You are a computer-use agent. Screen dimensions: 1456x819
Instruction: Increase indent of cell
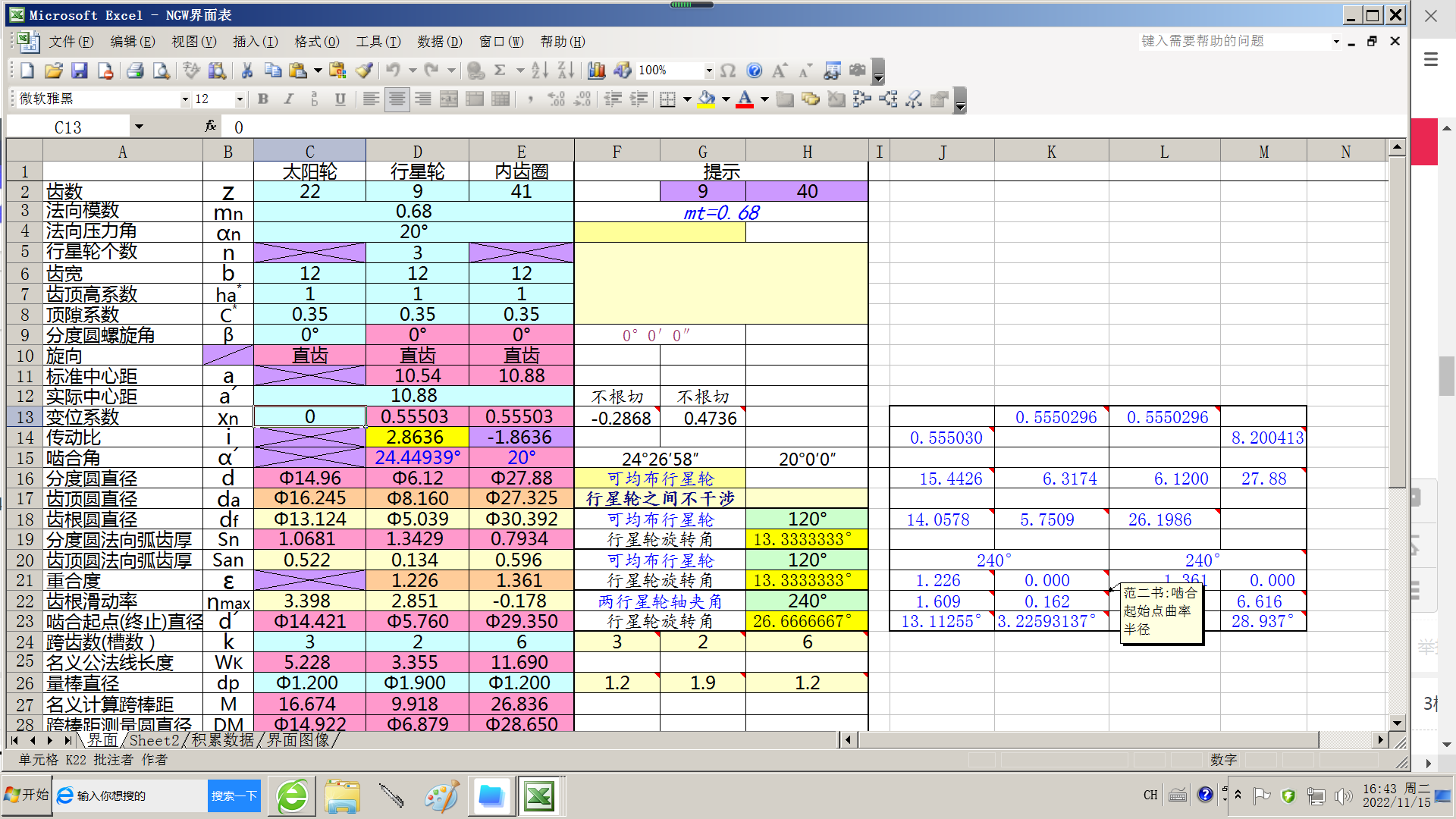[639, 99]
